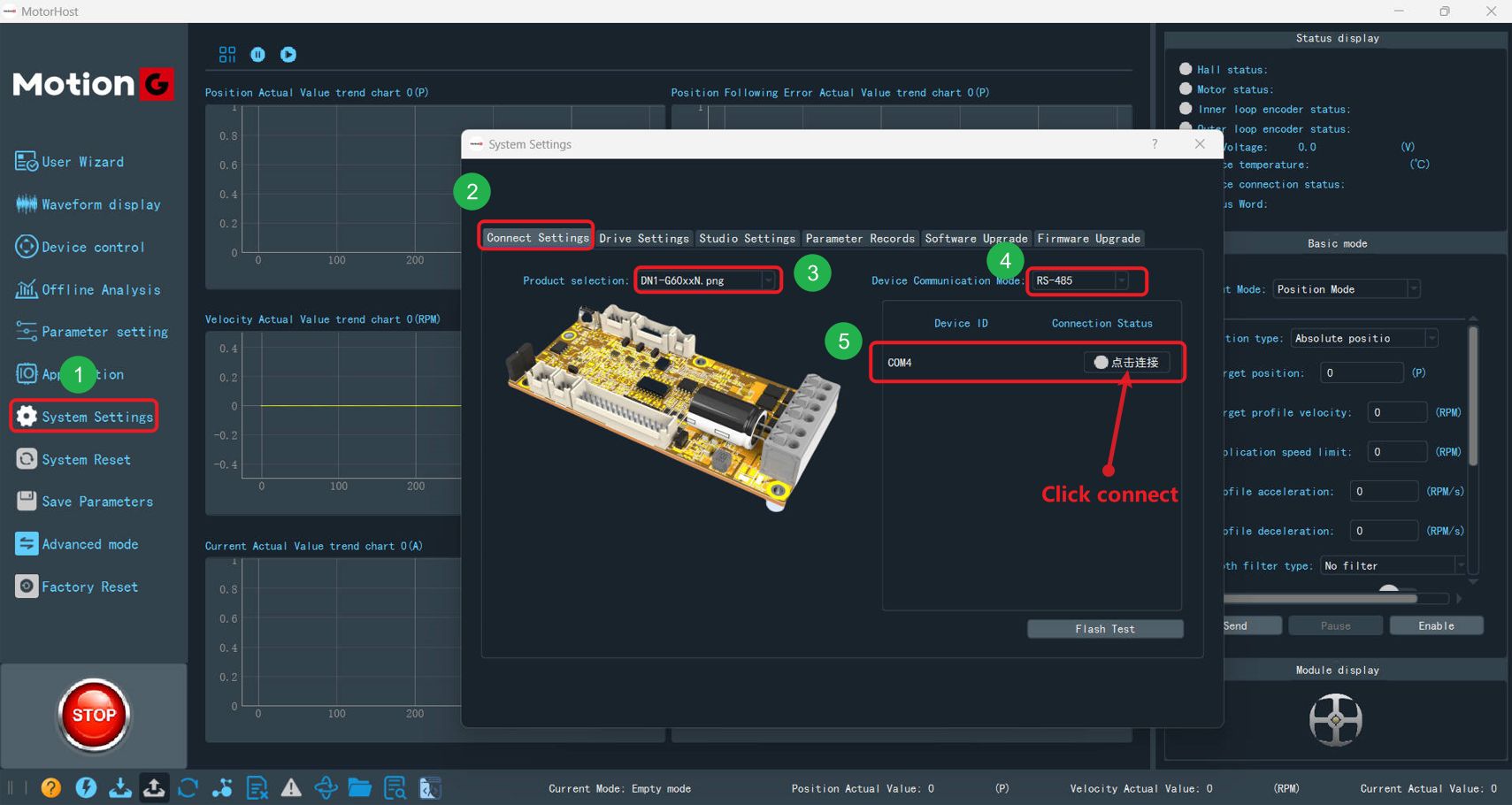Open the orange question-mark help icon

(51, 787)
